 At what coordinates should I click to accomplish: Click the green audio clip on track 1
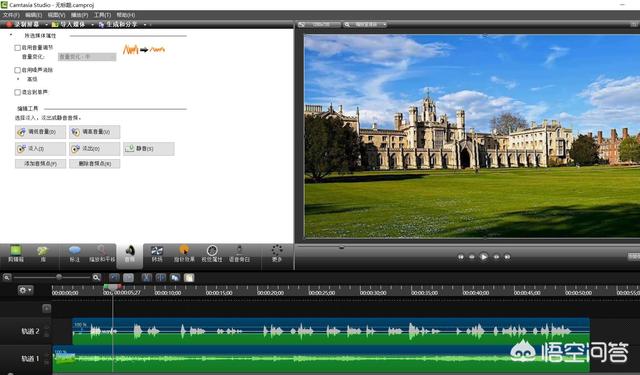321,359
